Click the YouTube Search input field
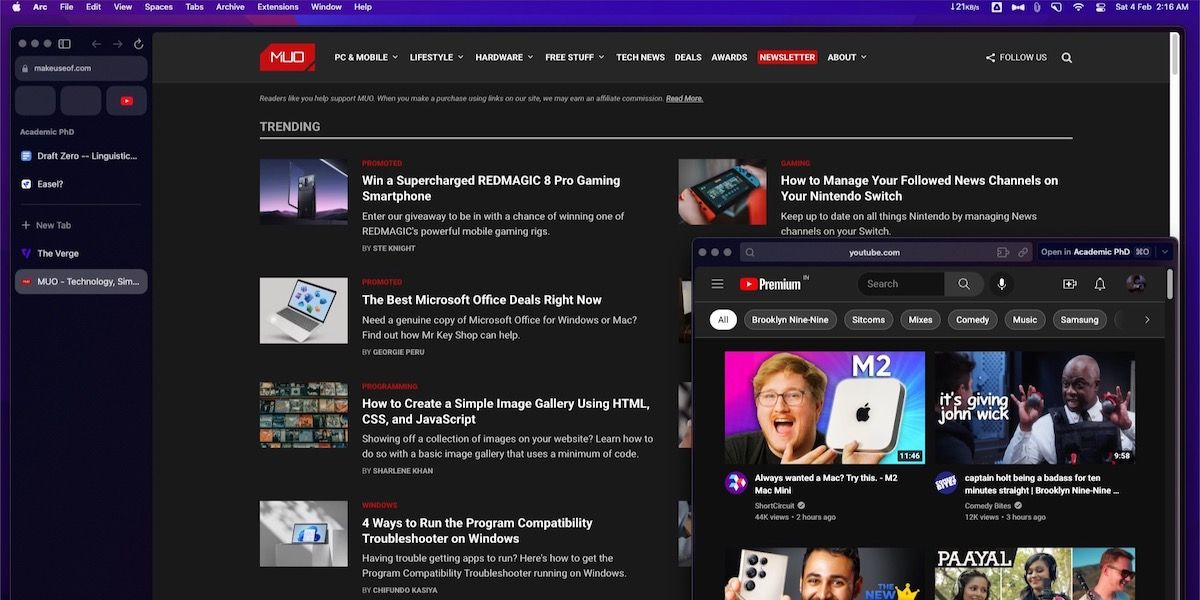Screen dimensions: 1200x600 [x=901, y=284]
